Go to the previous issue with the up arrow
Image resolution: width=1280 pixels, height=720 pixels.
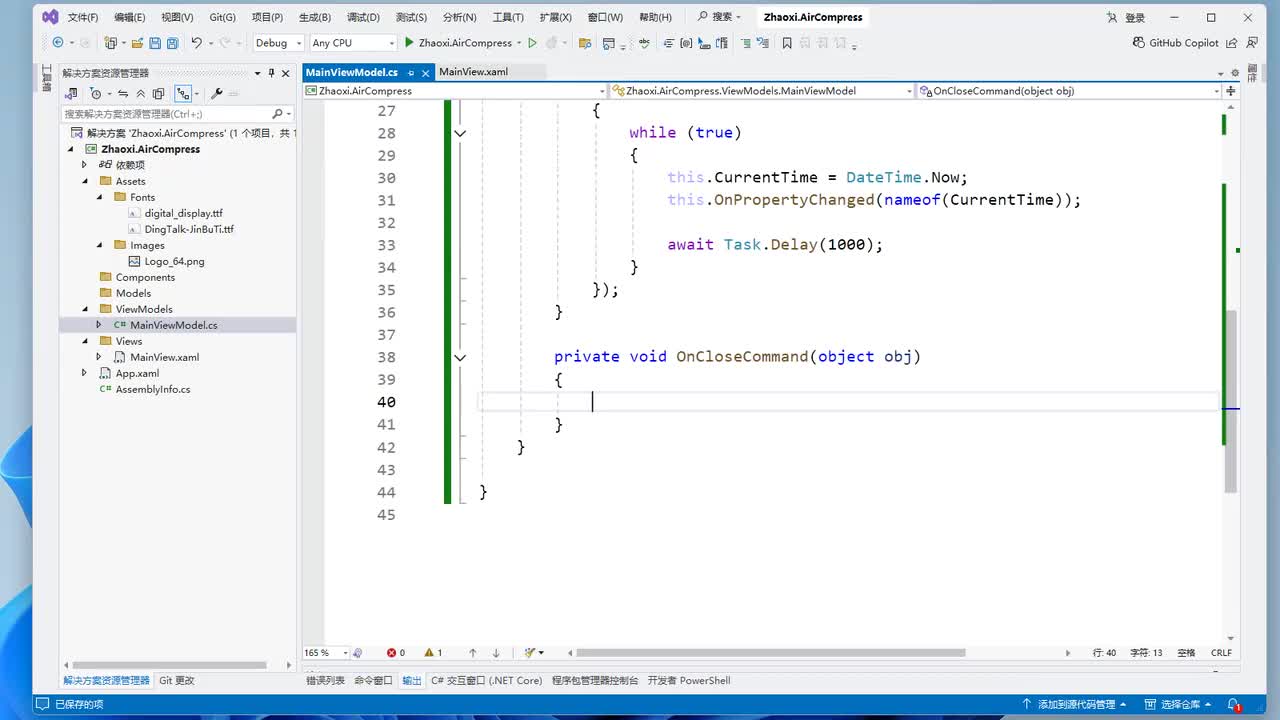pos(473,653)
